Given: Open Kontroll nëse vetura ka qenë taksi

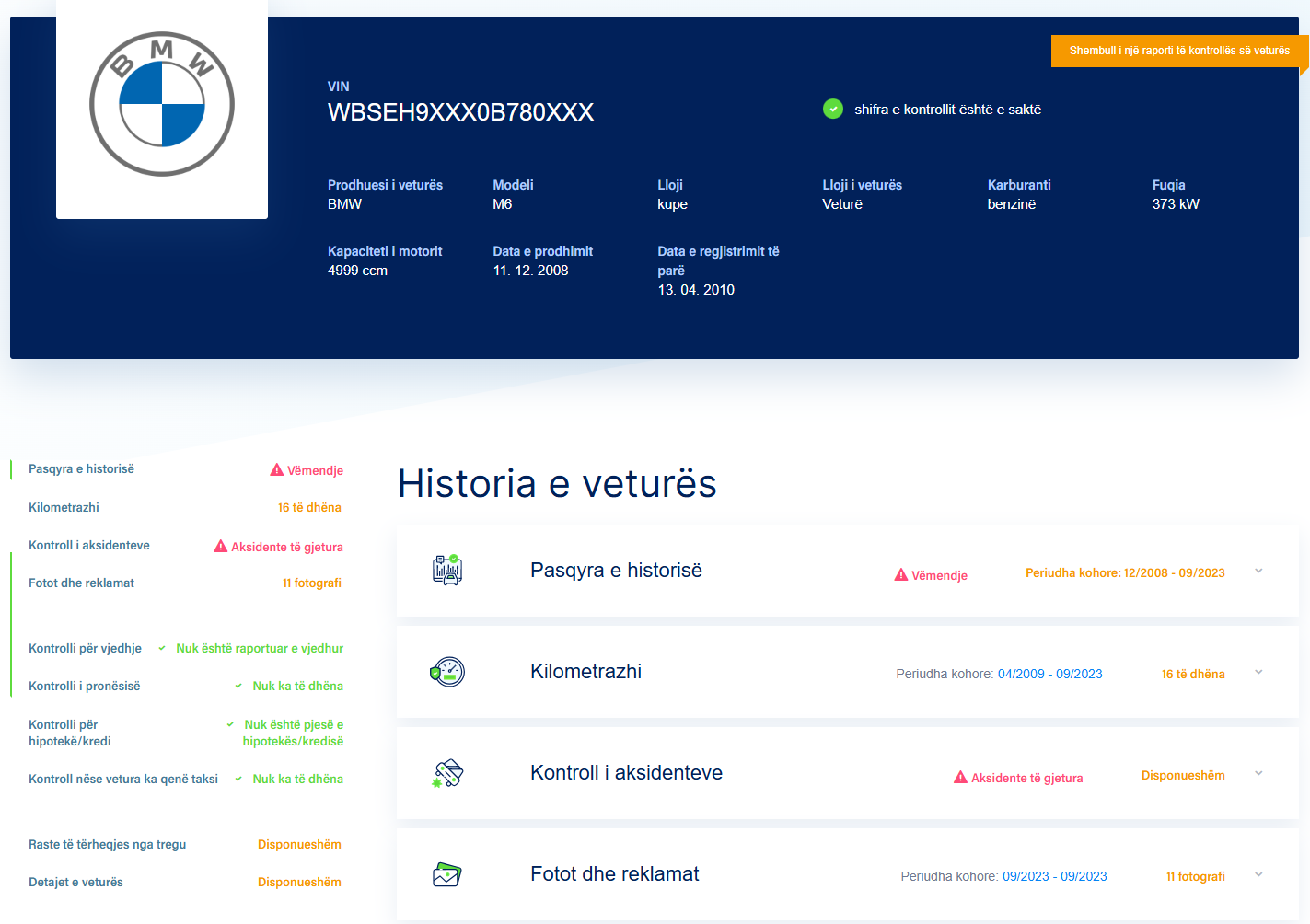Looking at the screenshot, I should click(x=123, y=780).
